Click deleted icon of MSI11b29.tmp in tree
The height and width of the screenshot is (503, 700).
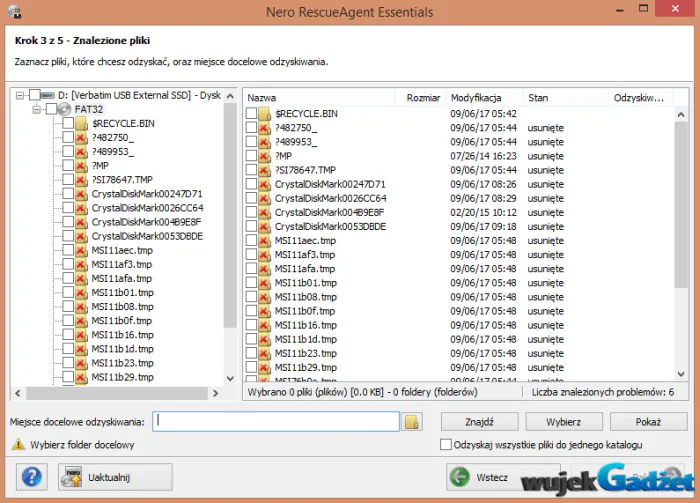click(81, 377)
